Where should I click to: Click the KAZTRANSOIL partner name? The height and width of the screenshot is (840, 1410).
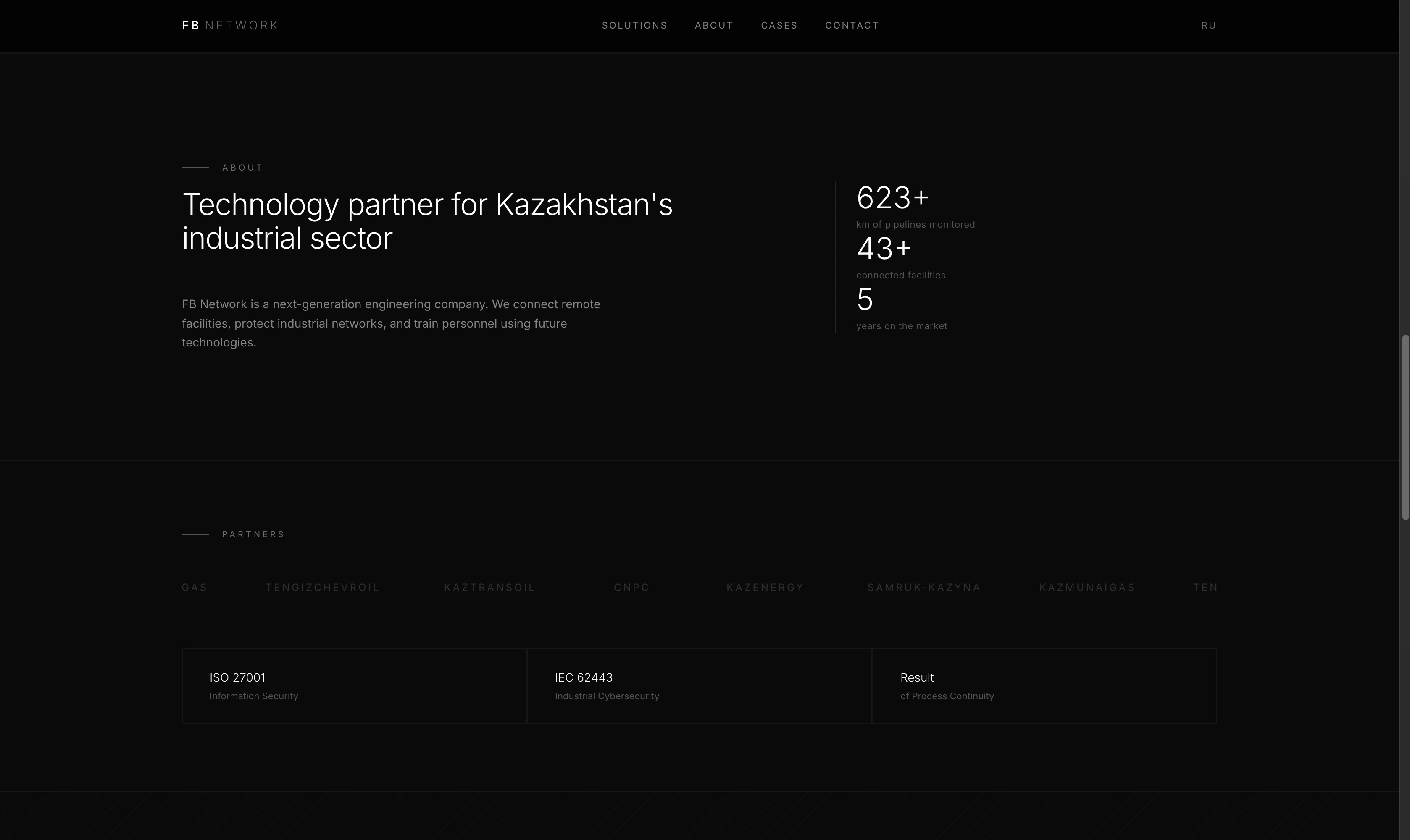[x=489, y=588]
